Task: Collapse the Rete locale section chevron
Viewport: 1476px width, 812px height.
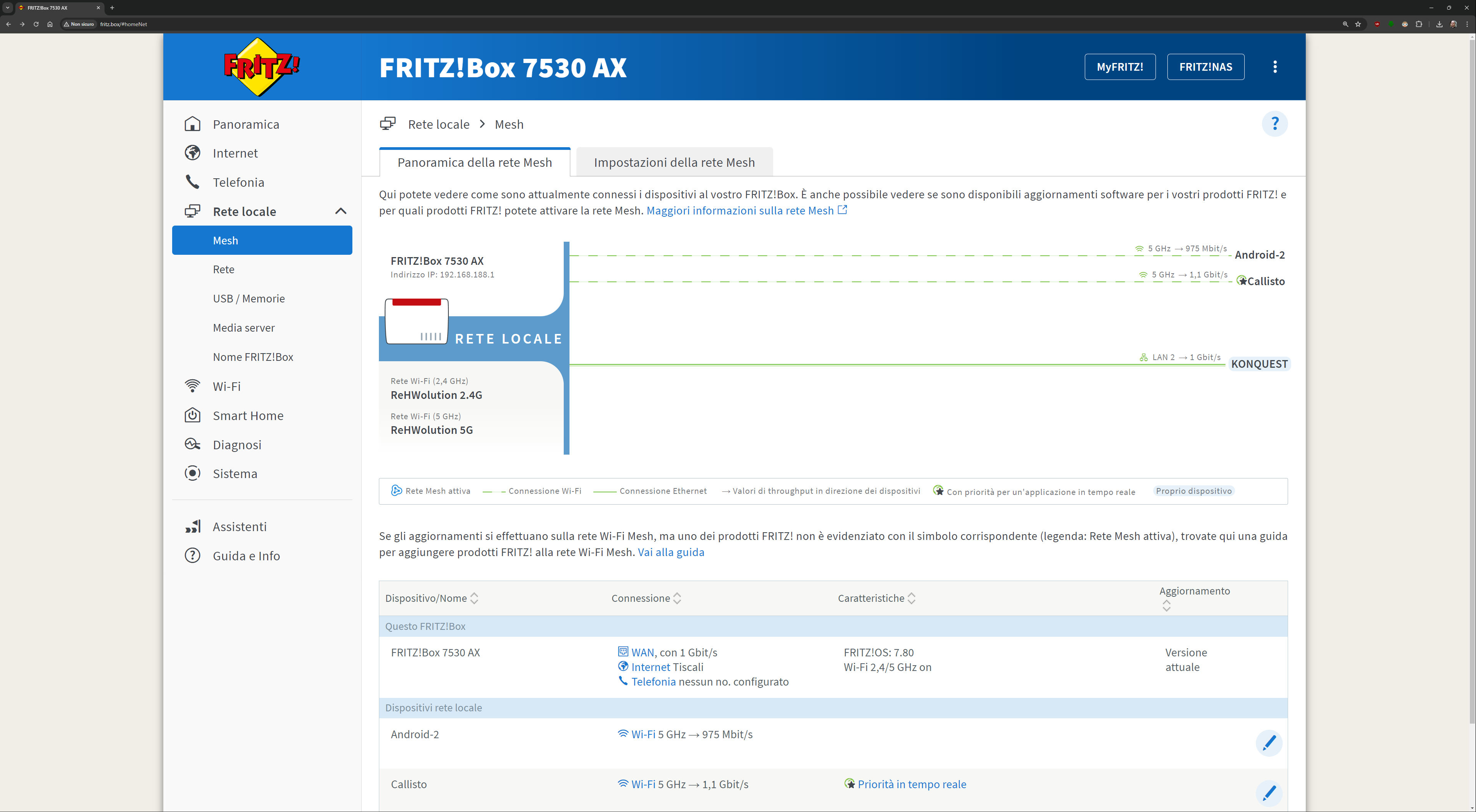Action: 340,211
